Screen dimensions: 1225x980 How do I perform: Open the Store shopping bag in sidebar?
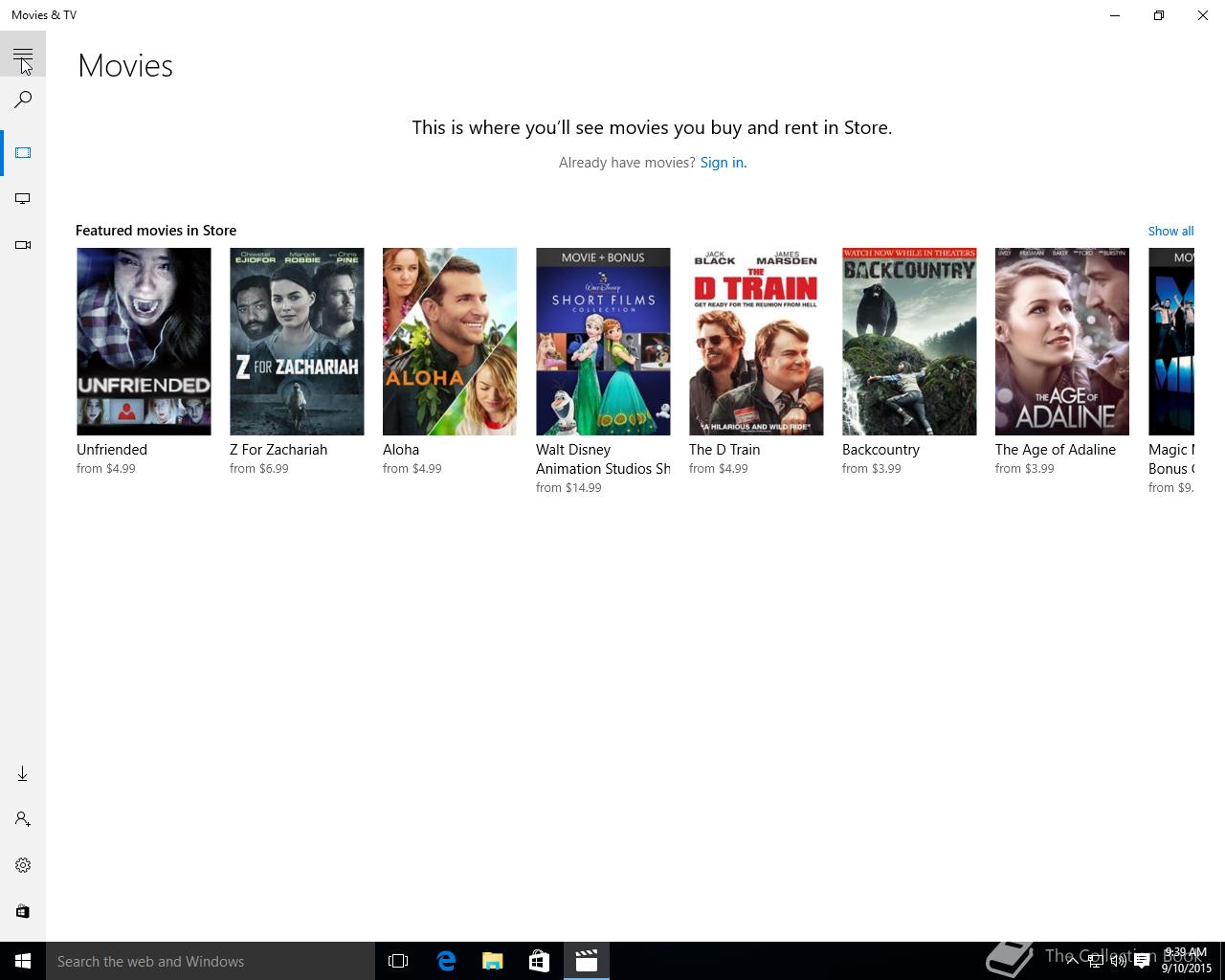tap(23, 911)
